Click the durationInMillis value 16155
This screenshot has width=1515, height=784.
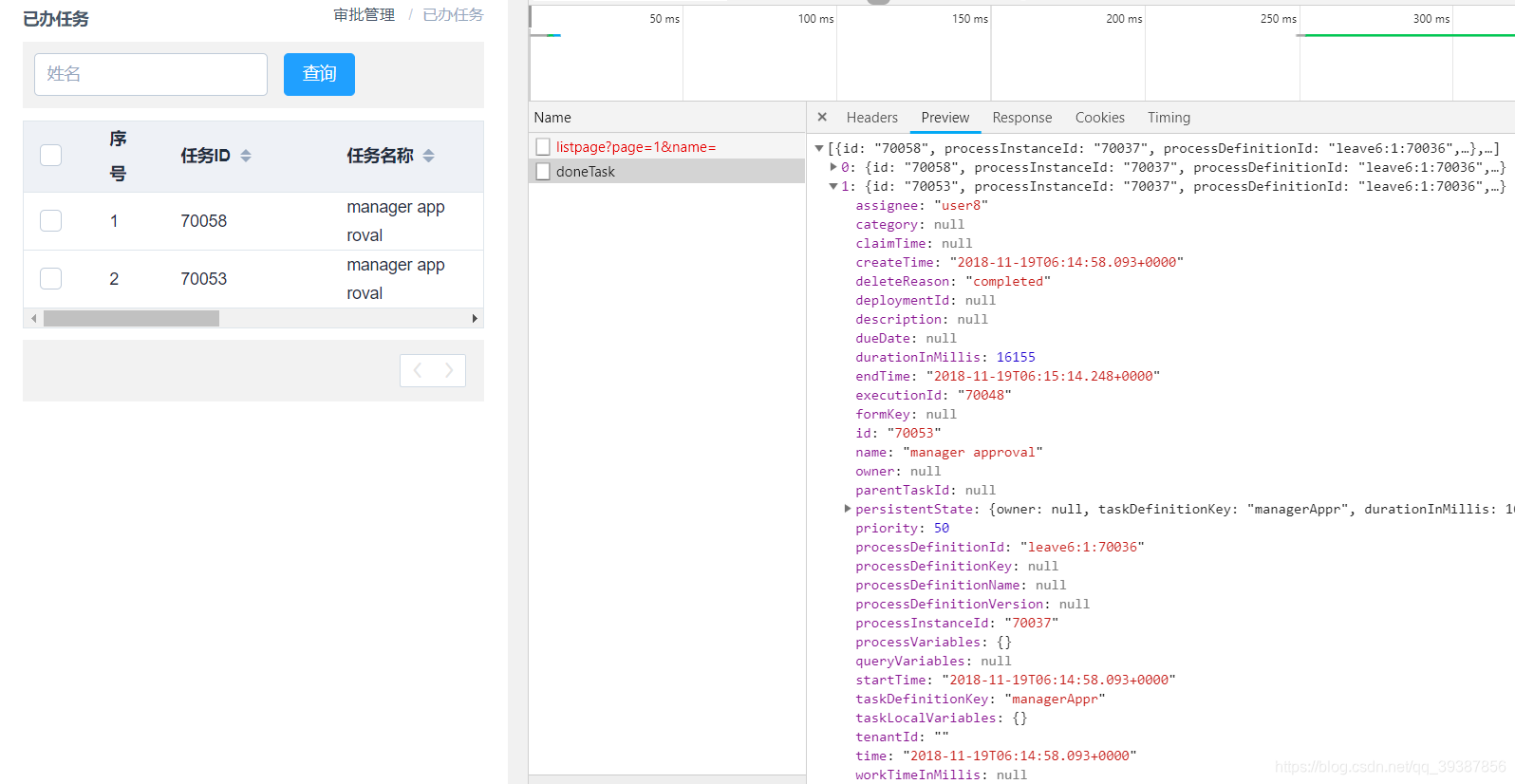[x=1016, y=357]
